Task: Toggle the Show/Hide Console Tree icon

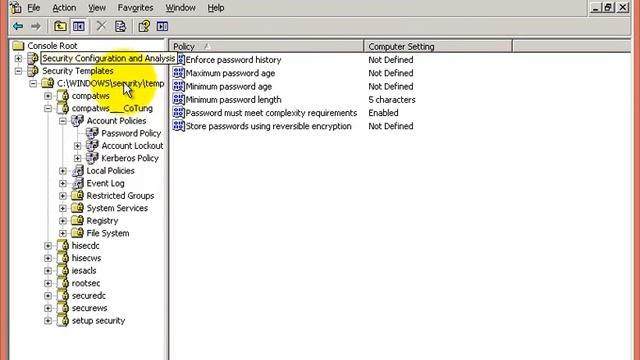Action: coord(79,27)
